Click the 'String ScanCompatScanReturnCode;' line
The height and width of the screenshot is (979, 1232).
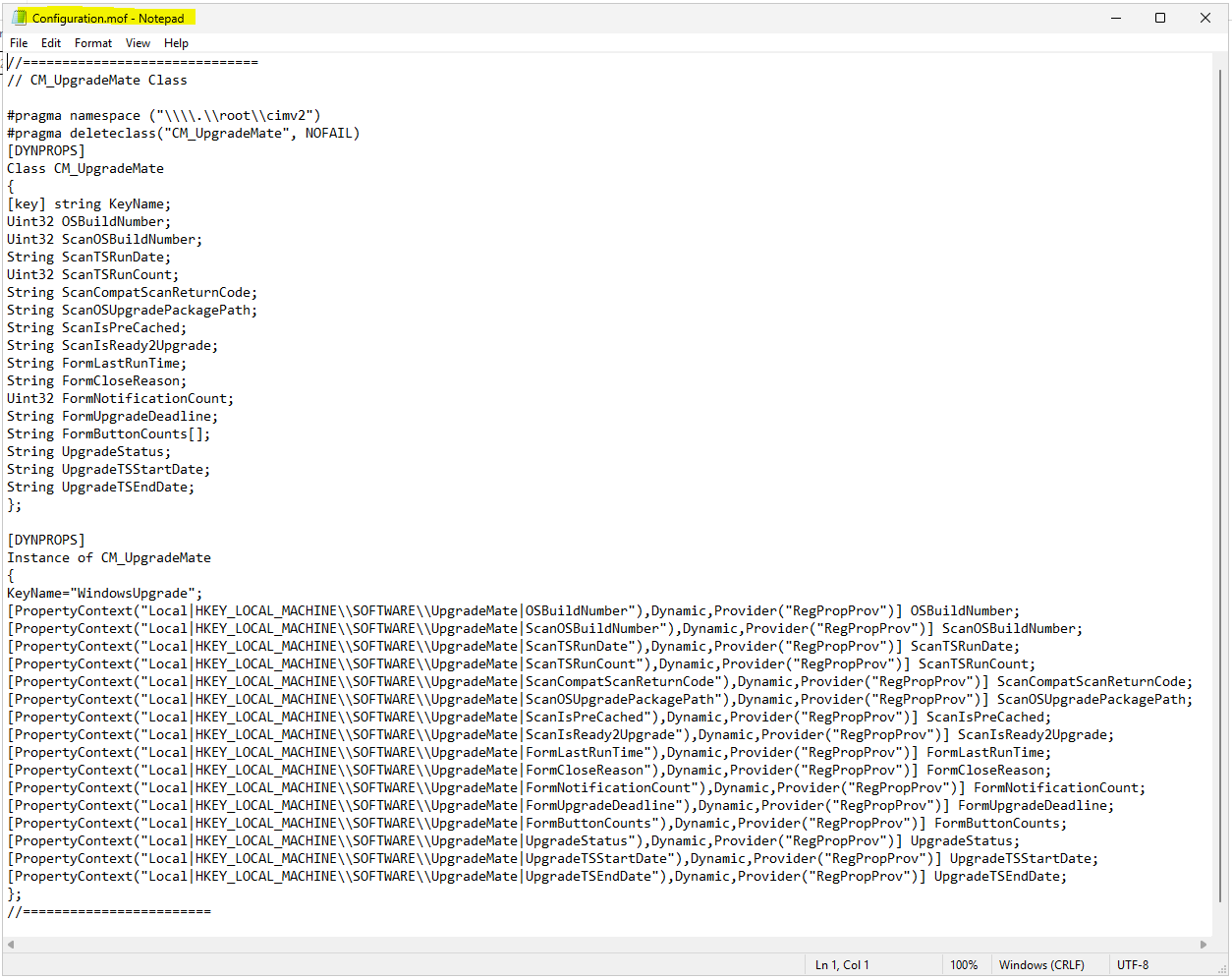[133, 293]
